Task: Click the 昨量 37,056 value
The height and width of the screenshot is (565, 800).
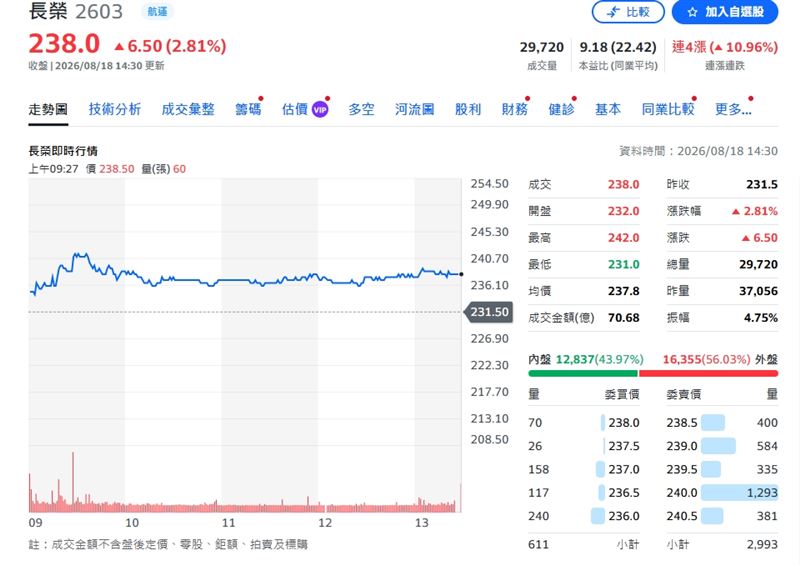Action: point(759,291)
